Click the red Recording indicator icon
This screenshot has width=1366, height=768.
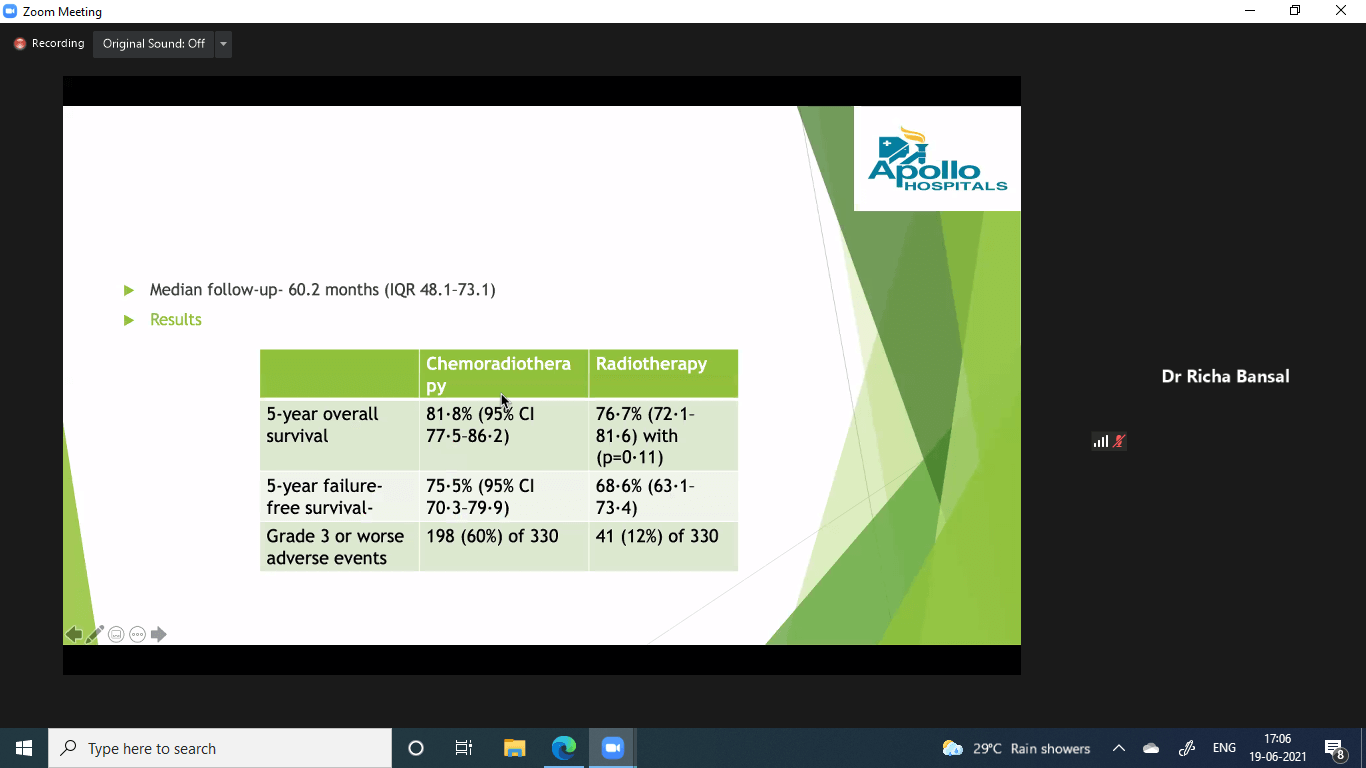pyautogui.click(x=19, y=44)
